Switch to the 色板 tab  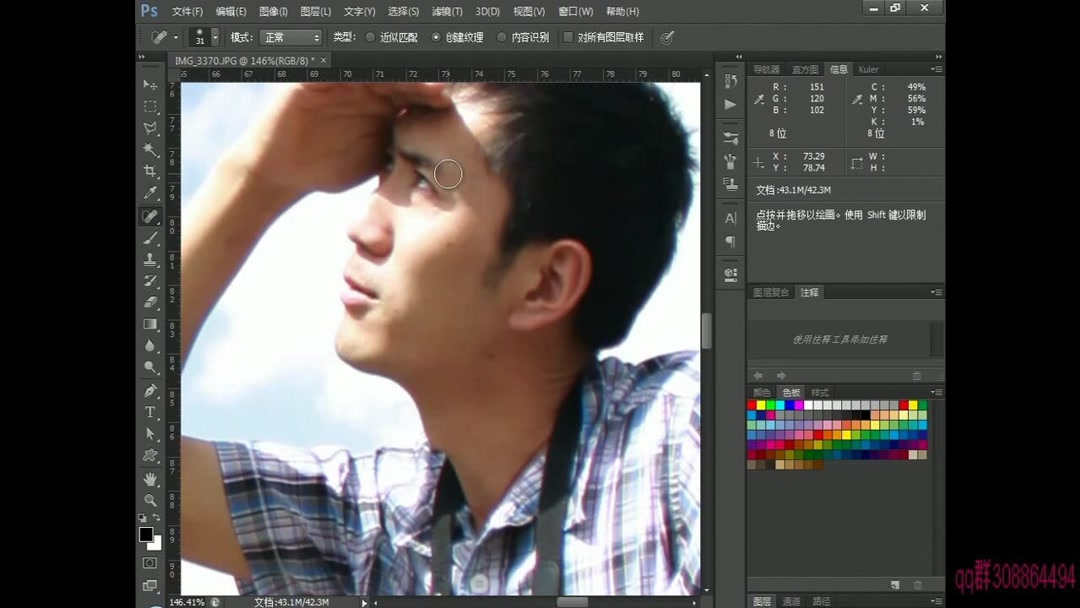pyautogui.click(x=790, y=392)
